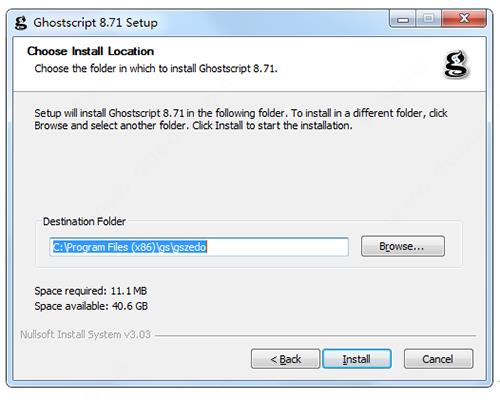The height and width of the screenshot is (400, 500).
Task: Go to the previous step with the Back button
Action: 285,359
